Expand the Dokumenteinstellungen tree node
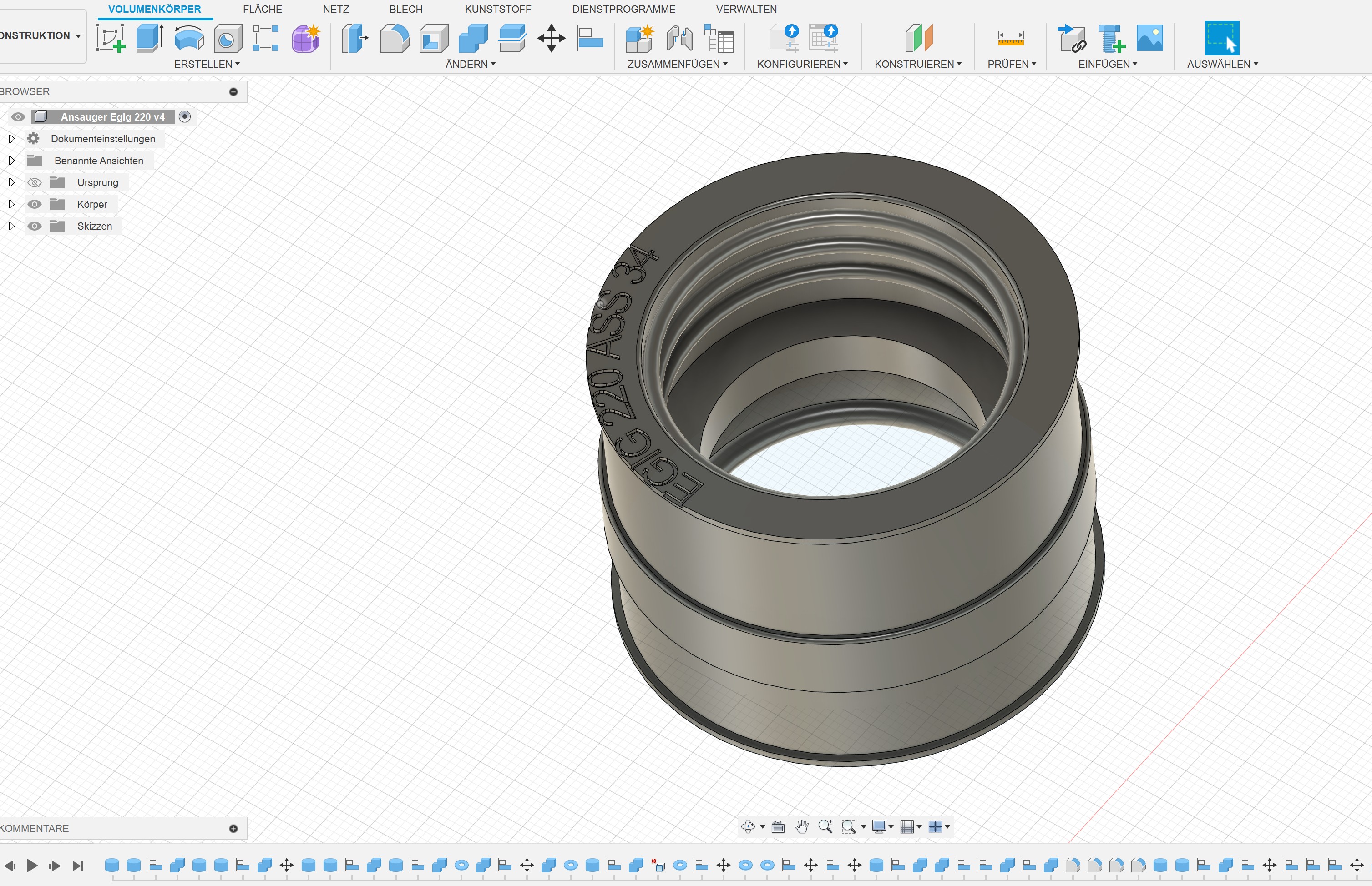Image resolution: width=1372 pixels, height=886 pixels. [11, 139]
